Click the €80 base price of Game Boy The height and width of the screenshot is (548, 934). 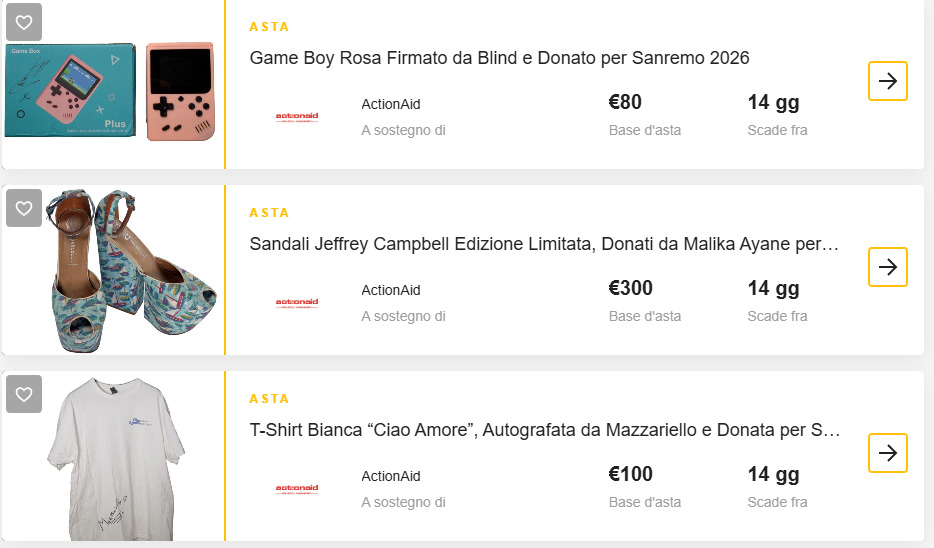[x=625, y=102]
